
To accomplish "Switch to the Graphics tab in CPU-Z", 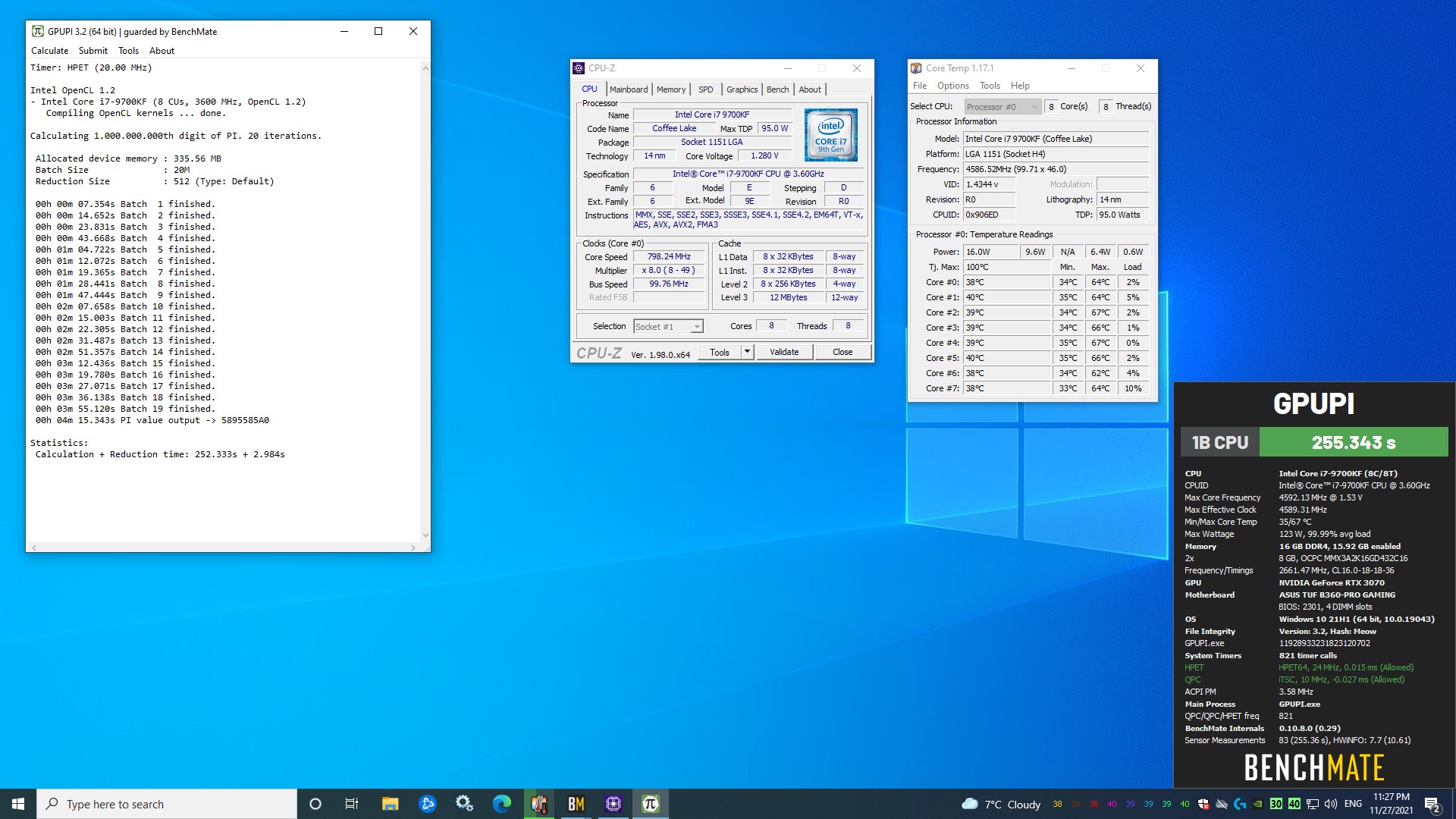I will pos(742,89).
